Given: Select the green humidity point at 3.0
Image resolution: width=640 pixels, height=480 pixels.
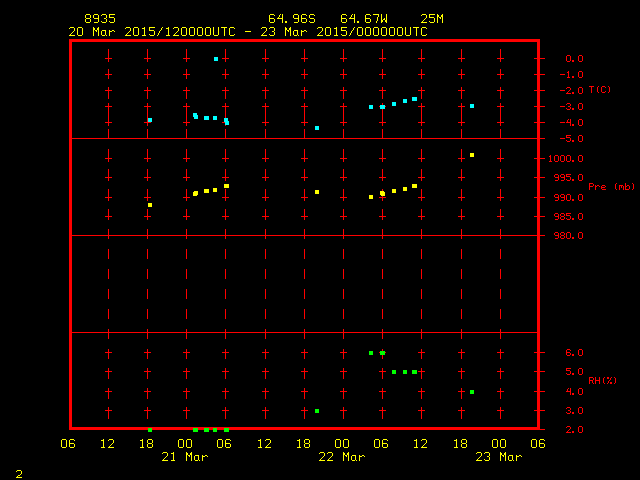Looking at the screenshot, I should [317, 411].
